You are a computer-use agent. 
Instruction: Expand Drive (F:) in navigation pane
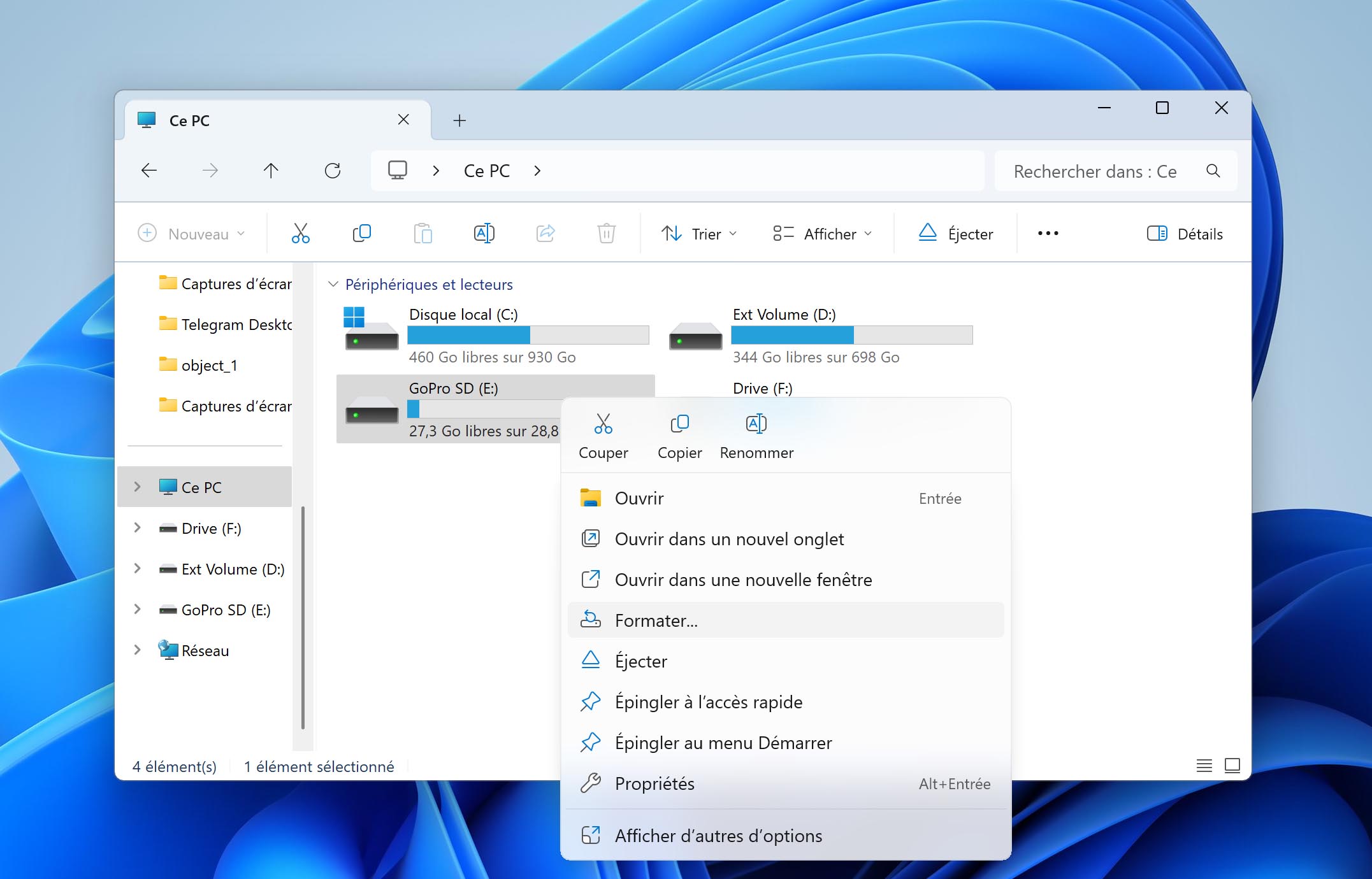point(137,527)
